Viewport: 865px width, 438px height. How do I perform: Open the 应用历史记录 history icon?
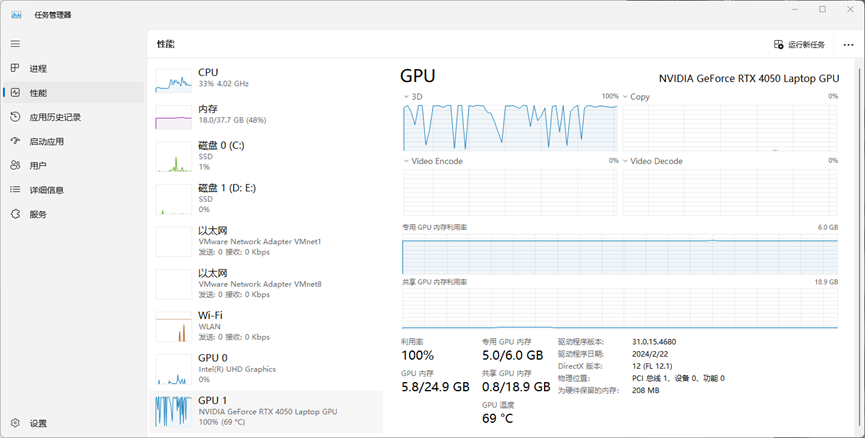(15, 117)
